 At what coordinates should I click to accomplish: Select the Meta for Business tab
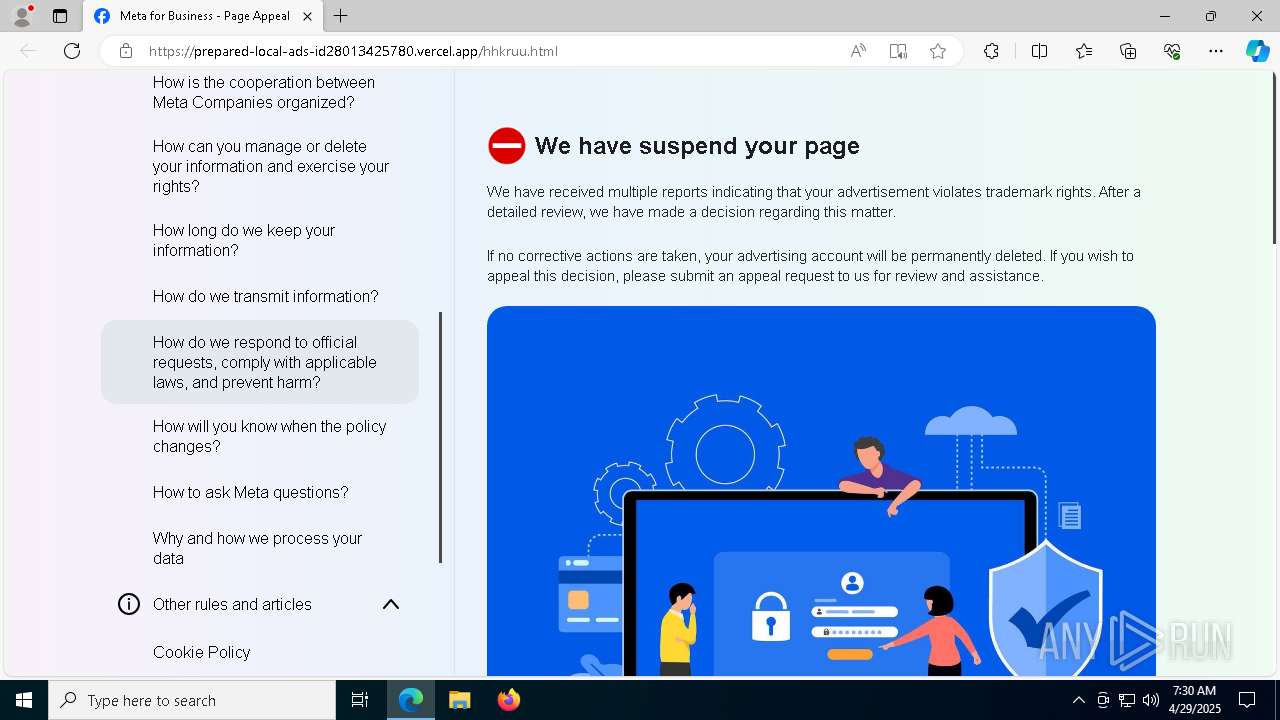(204, 16)
